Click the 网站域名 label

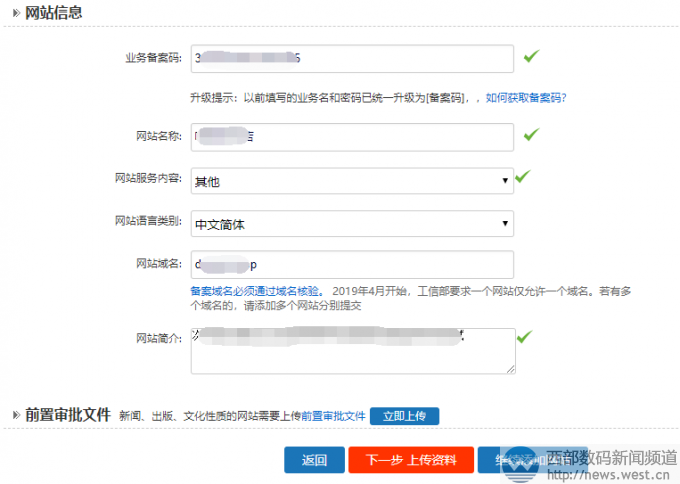pos(159,263)
